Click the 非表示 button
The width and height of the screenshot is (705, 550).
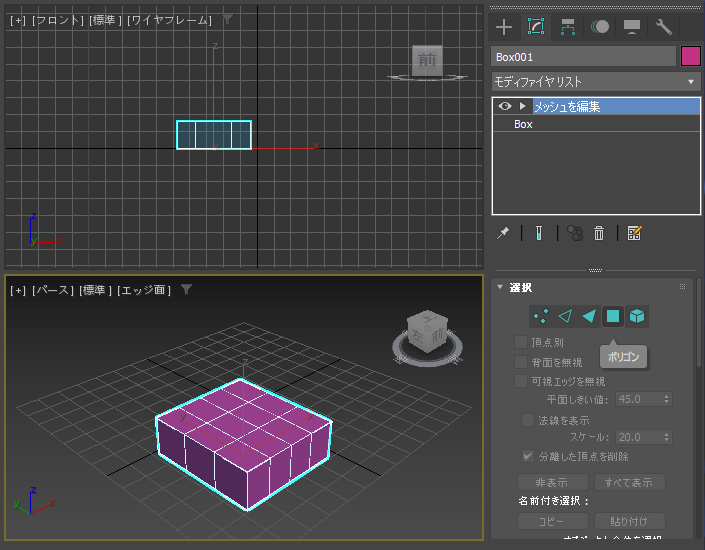click(x=553, y=483)
